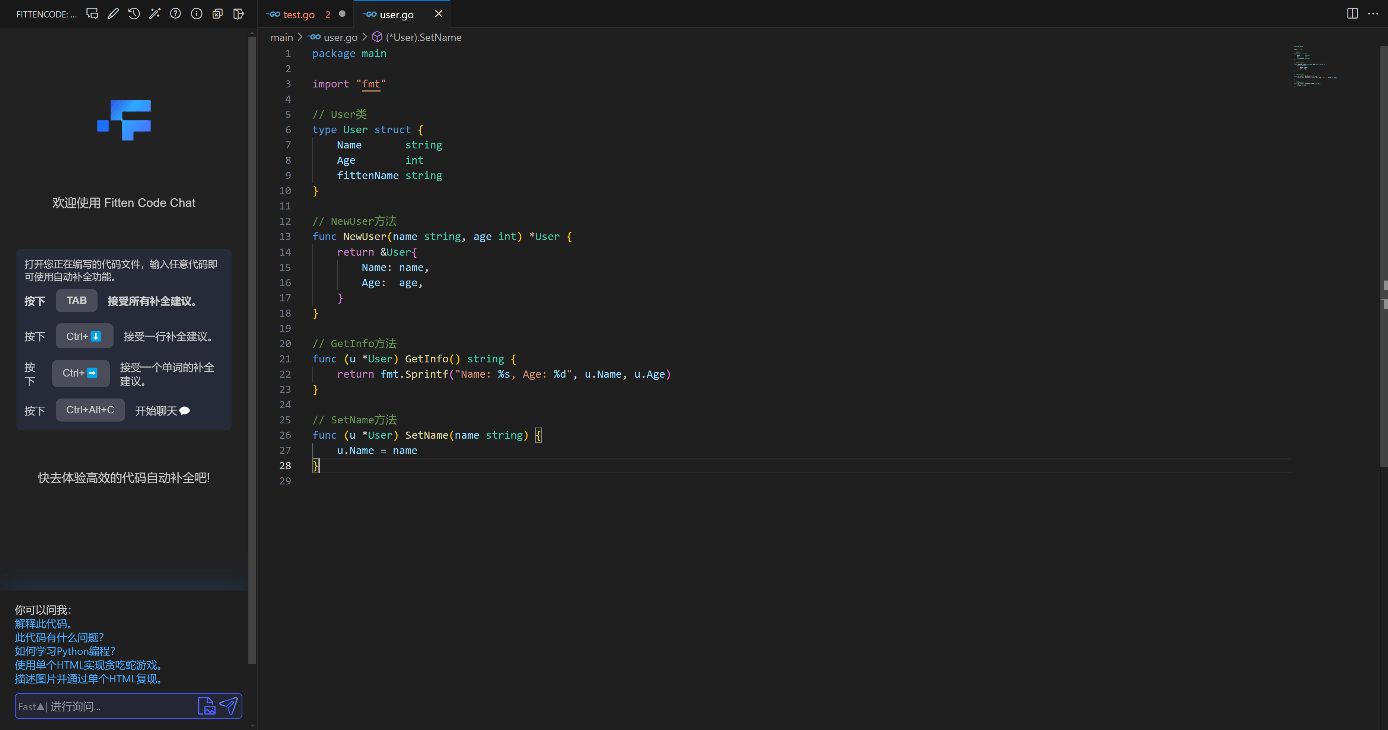Image resolution: width=1388 pixels, height=730 pixels.
Task: Click the Fitten toolbar logout door icon
Action: point(238,14)
